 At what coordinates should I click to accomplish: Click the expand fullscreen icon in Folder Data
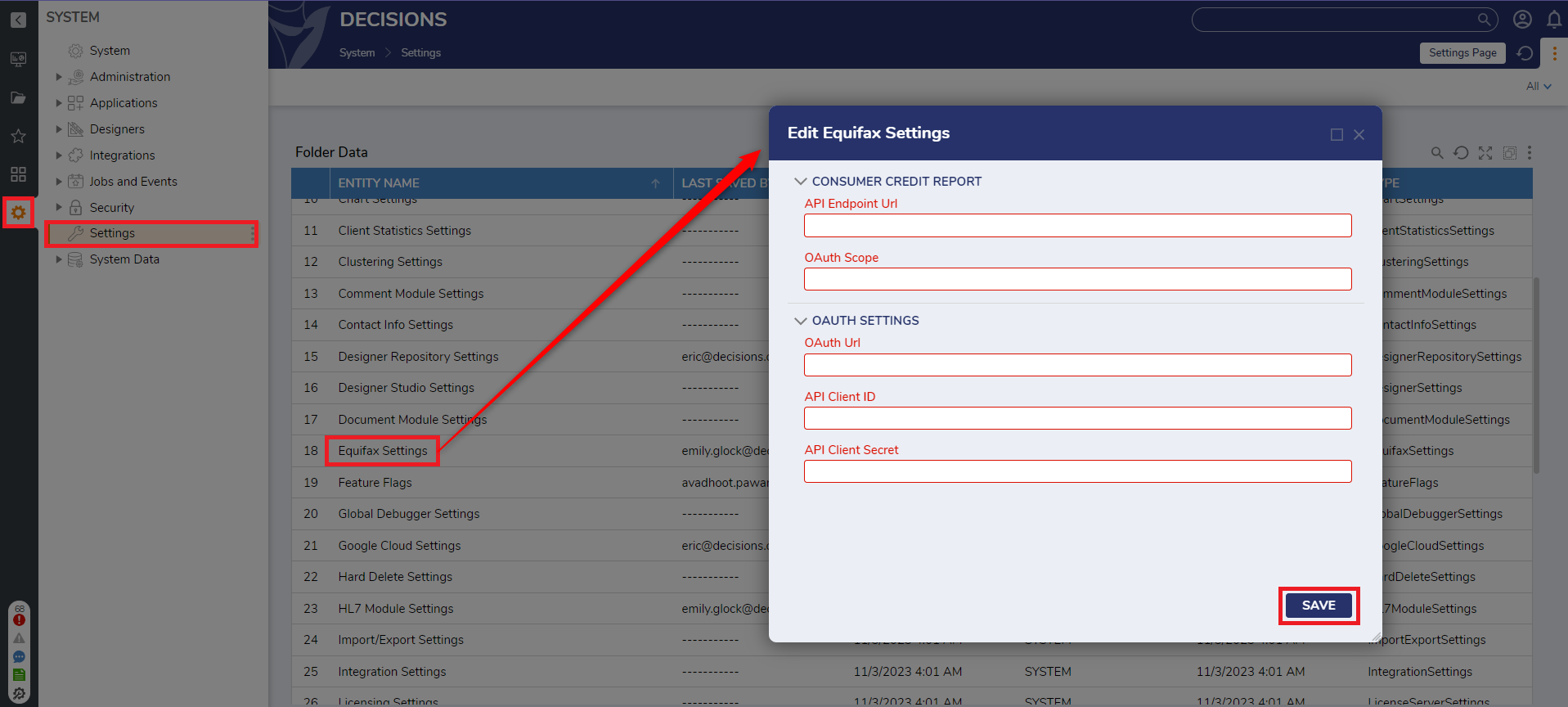(x=1485, y=153)
